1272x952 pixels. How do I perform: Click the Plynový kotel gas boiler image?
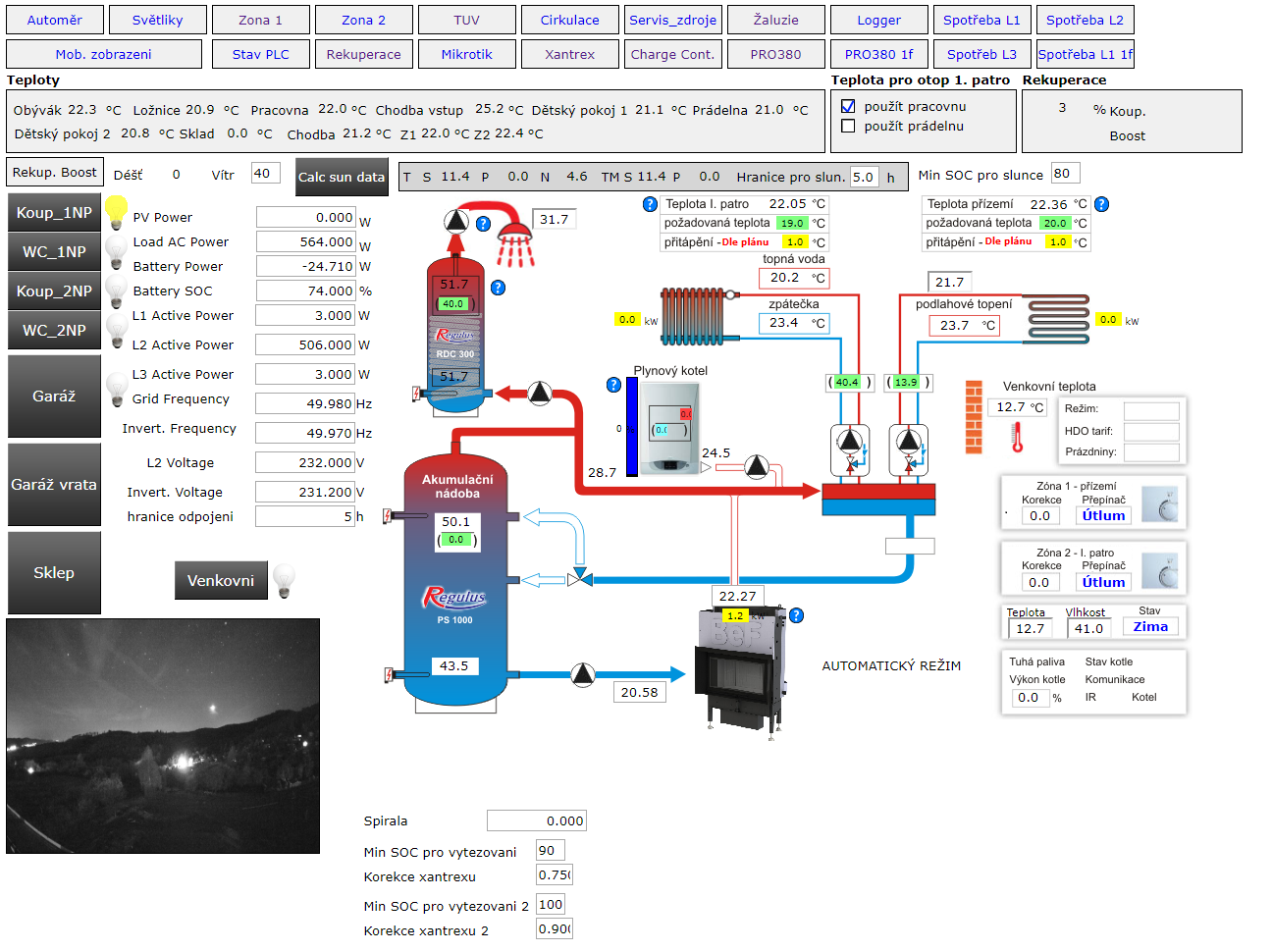click(669, 427)
